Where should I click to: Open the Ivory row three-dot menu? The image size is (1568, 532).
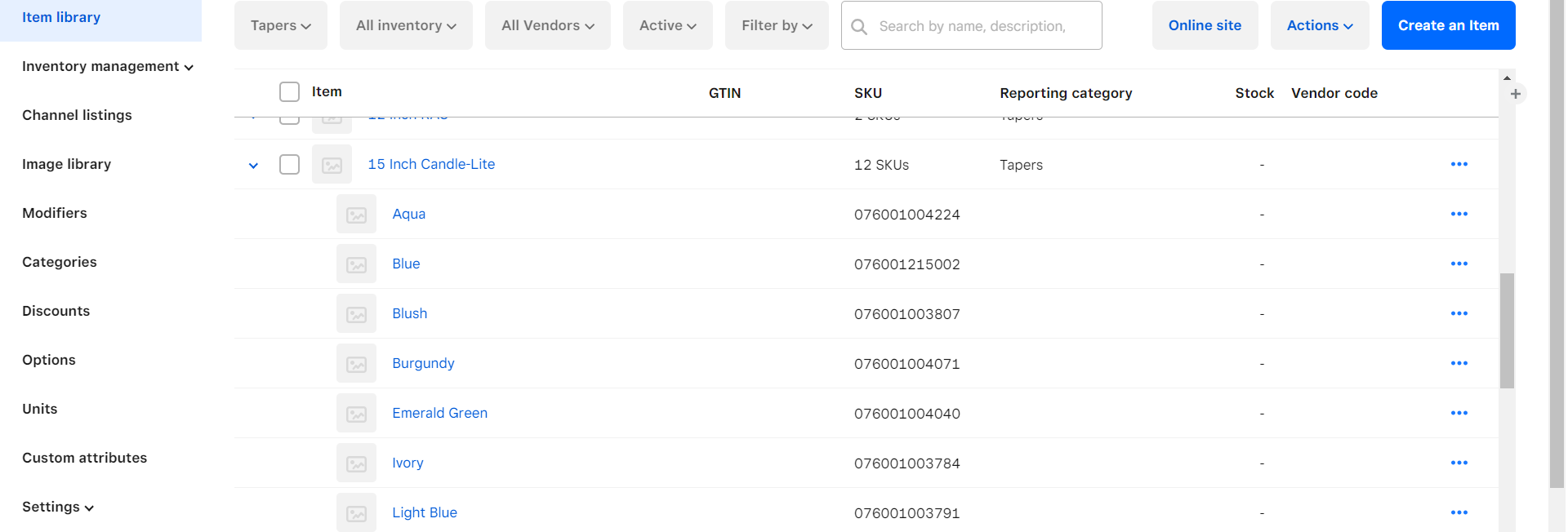click(1459, 463)
